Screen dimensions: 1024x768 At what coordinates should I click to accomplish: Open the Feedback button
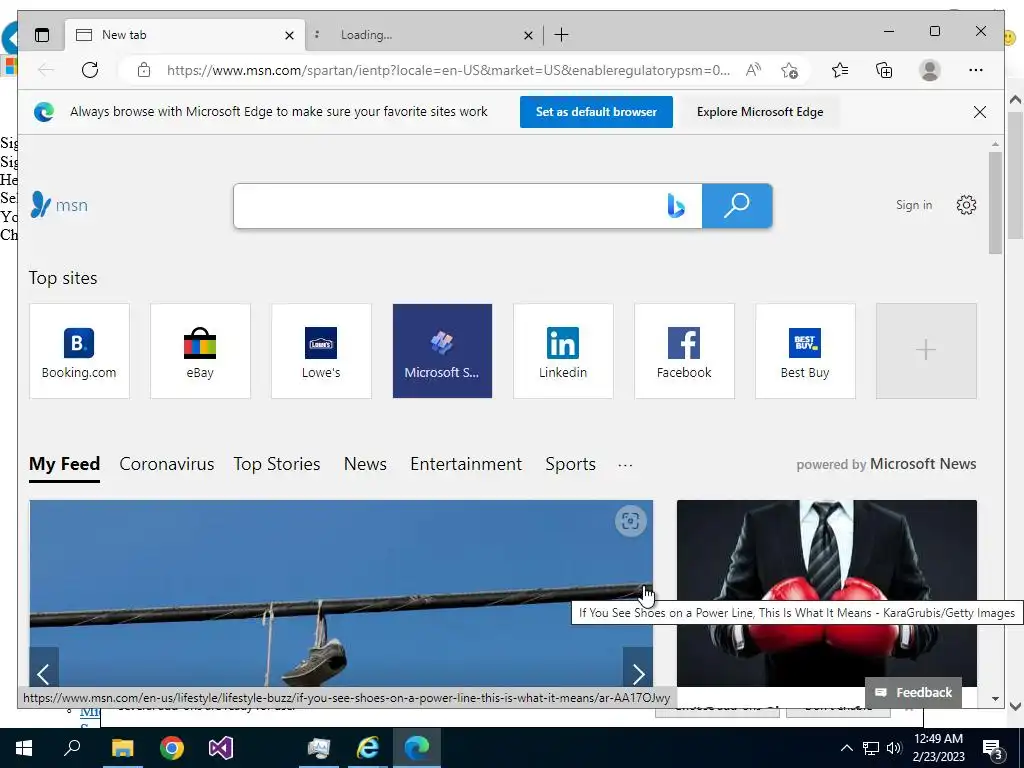(x=913, y=692)
